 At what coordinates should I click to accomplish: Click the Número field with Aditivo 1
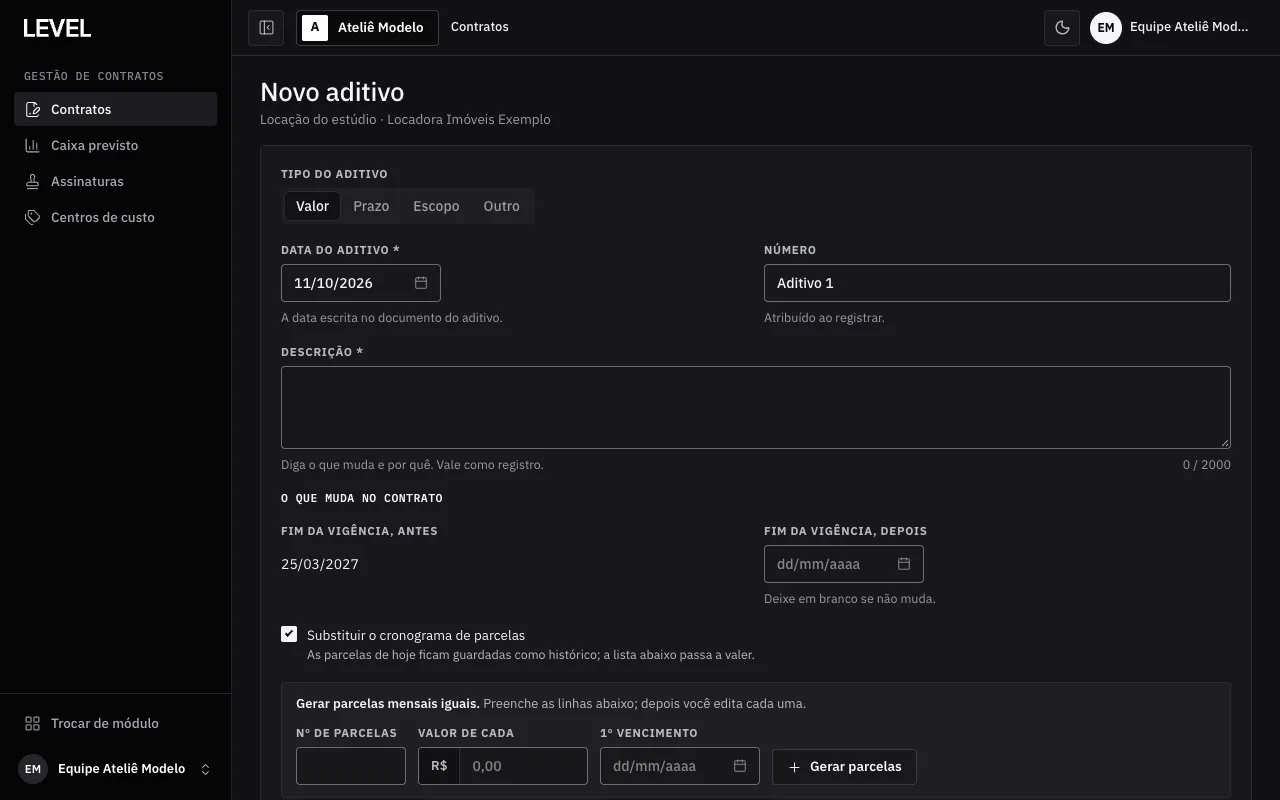[x=997, y=283]
